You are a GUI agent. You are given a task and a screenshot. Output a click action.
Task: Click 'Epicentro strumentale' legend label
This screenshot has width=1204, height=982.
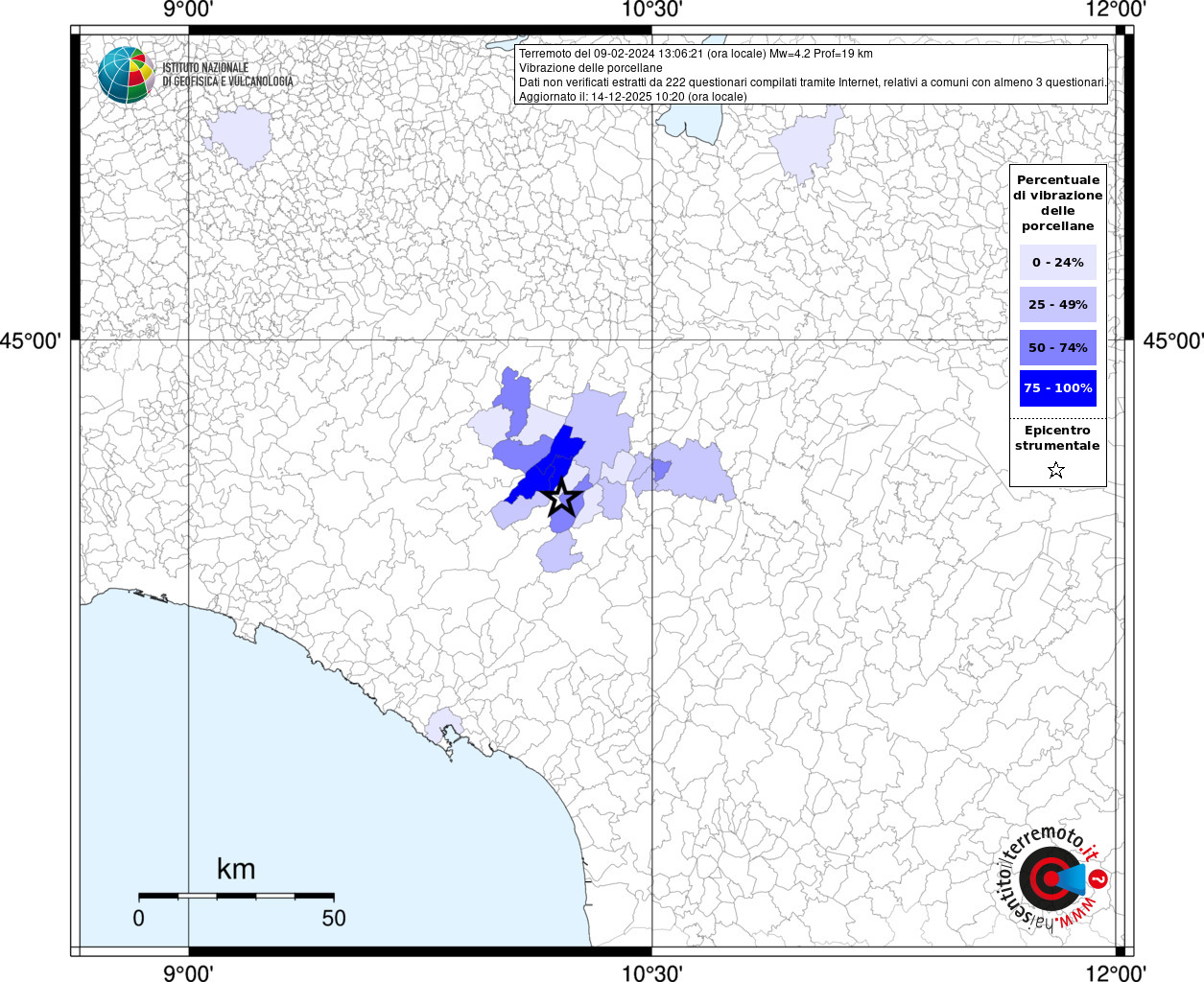click(x=1057, y=437)
